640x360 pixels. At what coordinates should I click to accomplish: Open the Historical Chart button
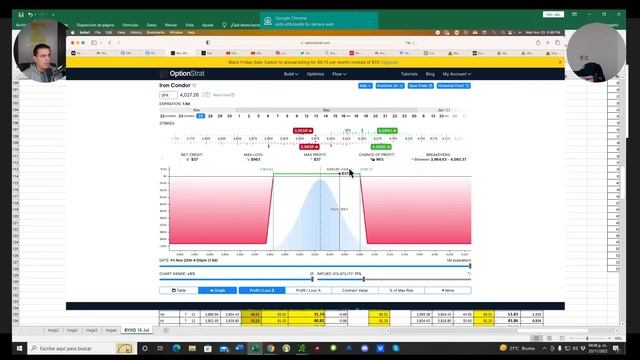[453, 86]
